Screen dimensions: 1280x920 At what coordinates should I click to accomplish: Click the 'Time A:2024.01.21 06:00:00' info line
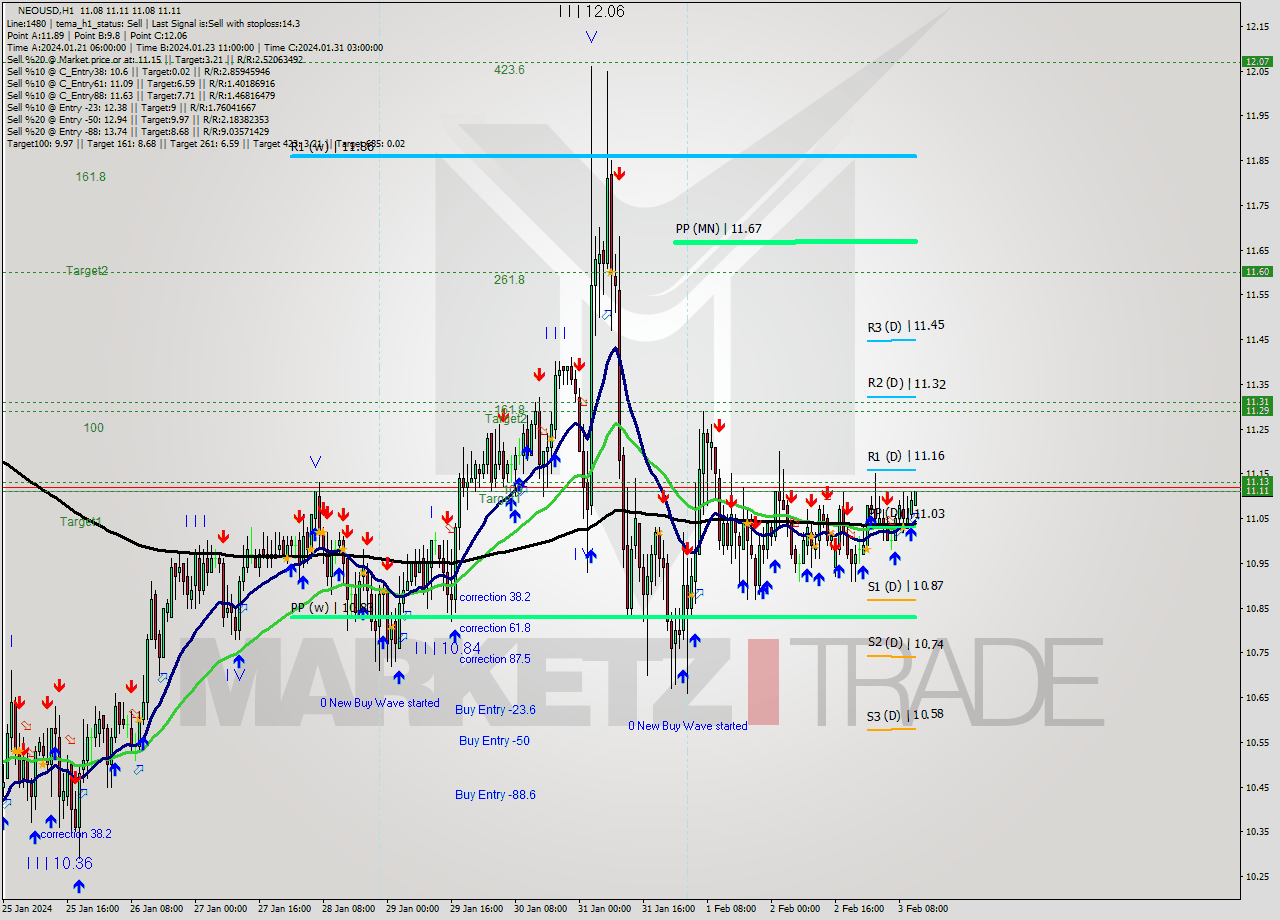click(x=194, y=47)
